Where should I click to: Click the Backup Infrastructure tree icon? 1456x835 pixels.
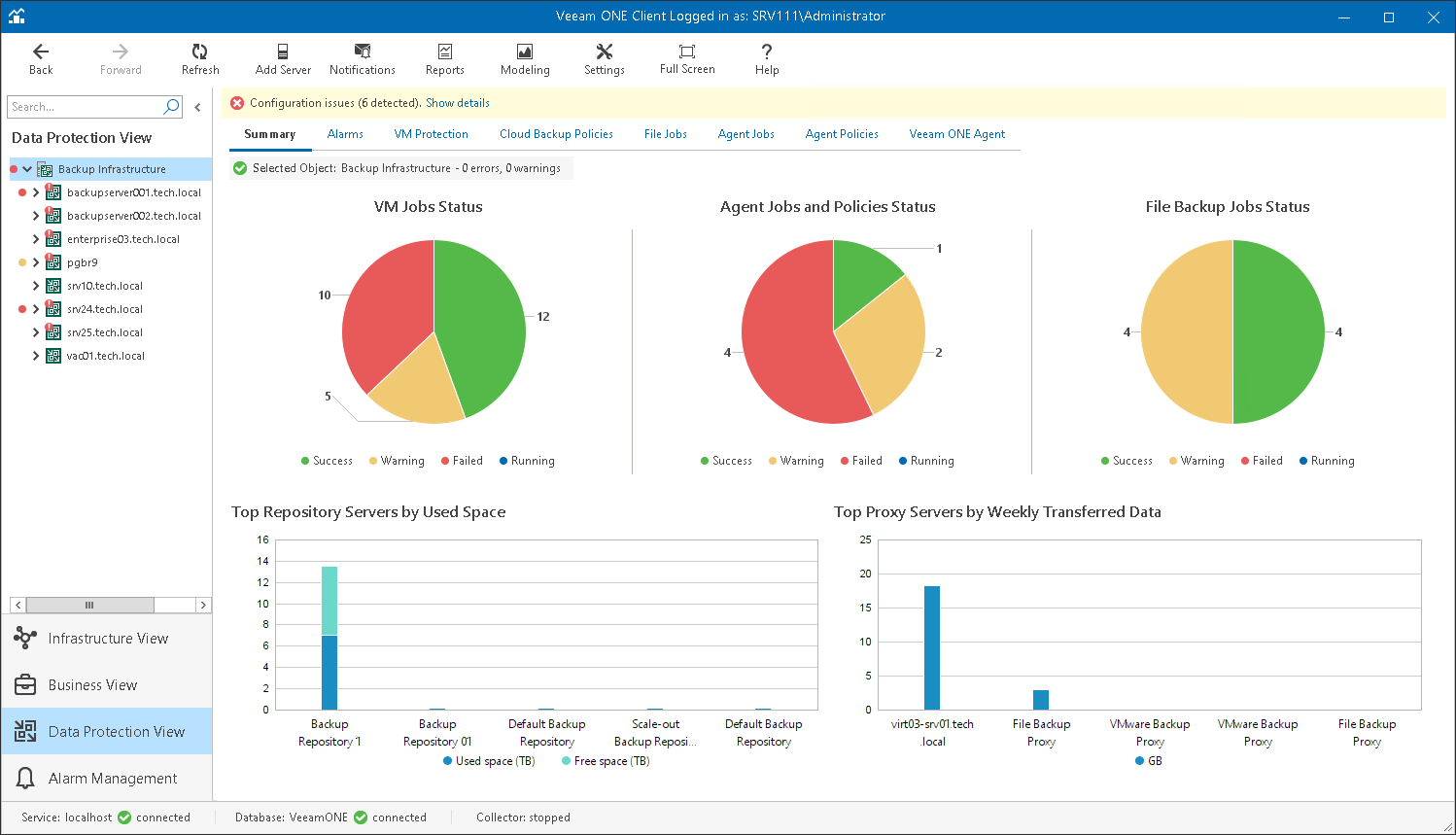45,169
